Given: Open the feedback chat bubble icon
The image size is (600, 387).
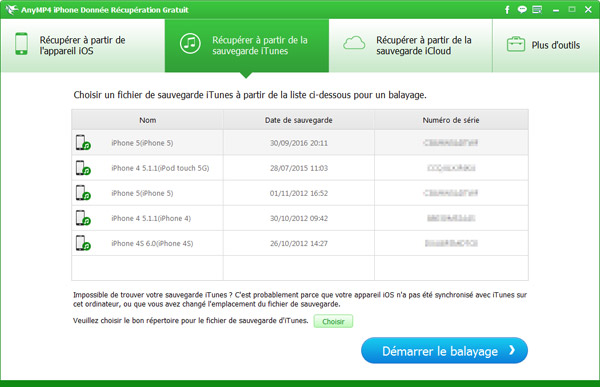Looking at the screenshot, I should pyautogui.click(x=522, y=10).
